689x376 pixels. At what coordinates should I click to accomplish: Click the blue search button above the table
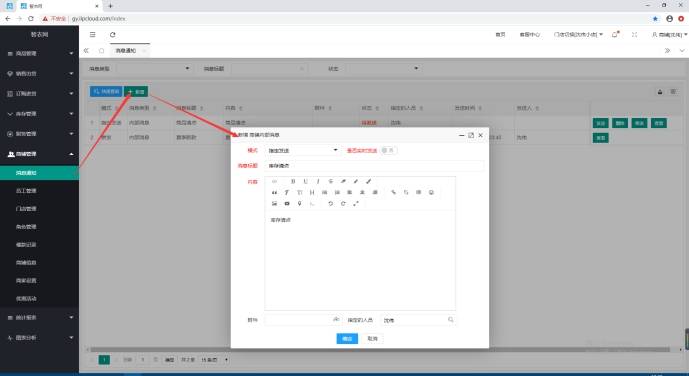pyautogui.click(x=106, y=91)
